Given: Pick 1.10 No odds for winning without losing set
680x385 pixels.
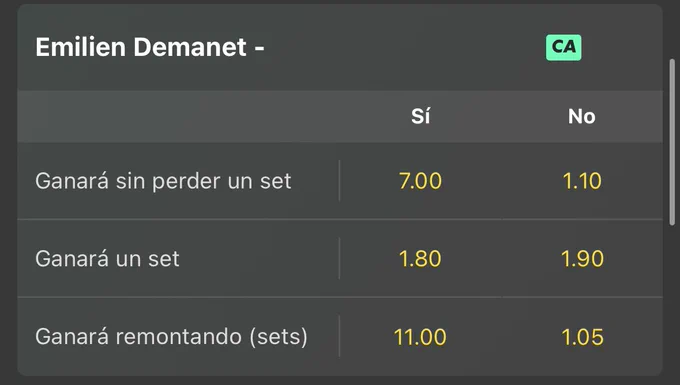Looking at the screenshot, I should 582,181.
